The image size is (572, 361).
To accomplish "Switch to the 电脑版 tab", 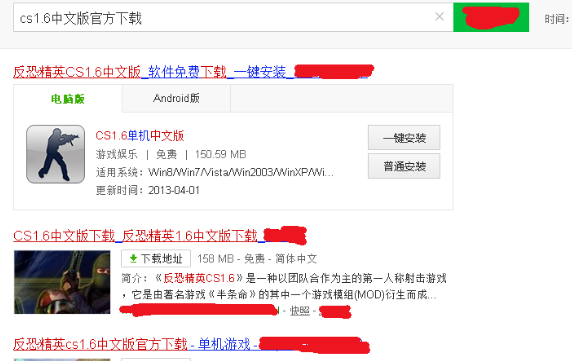I will (x=68, y=98).
